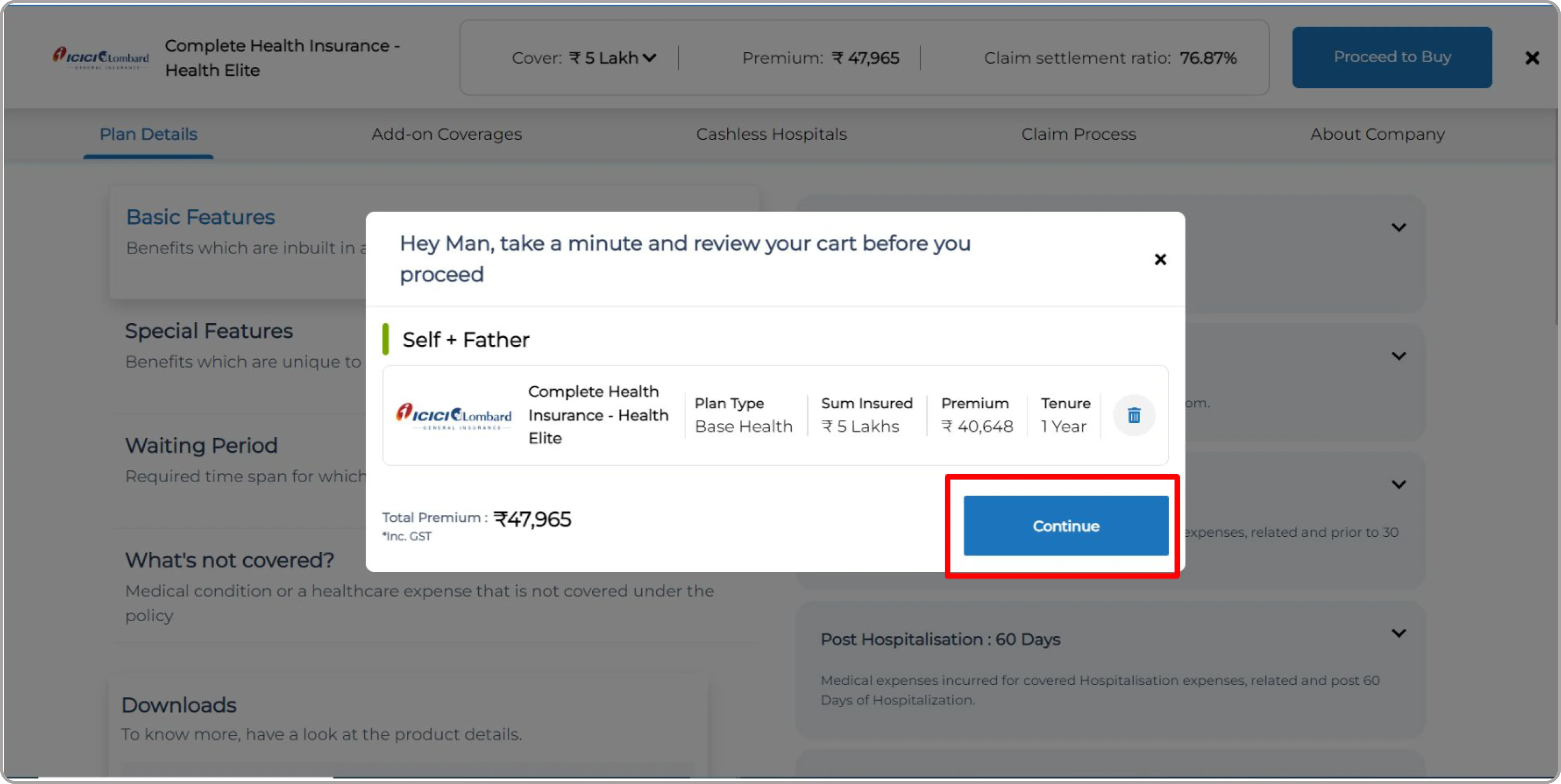The height and width of the screenshot is (784, 1561).
Task: Expand the card mentioning prior to 30
Action: pos(1398,485)
